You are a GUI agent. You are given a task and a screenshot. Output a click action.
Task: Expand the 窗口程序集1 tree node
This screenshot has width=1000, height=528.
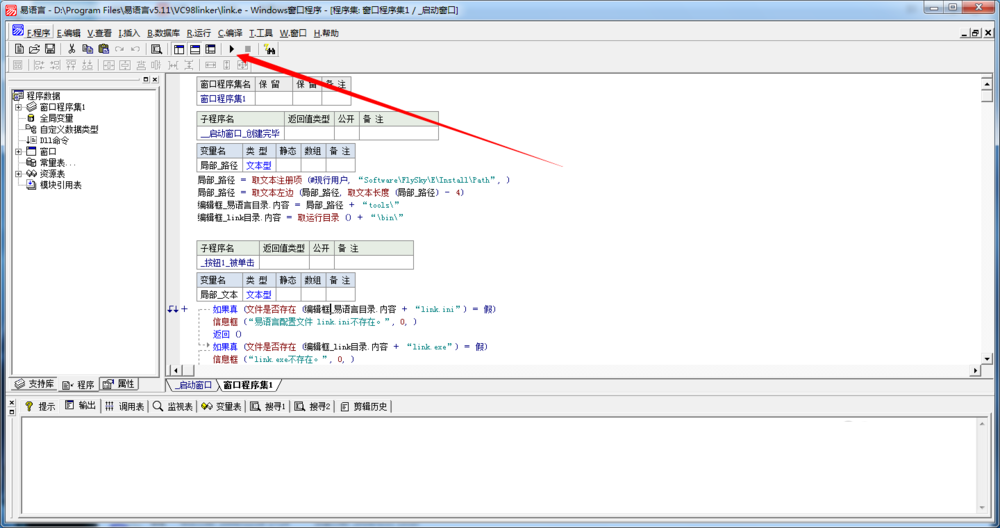pyautogui.click(x=18, y=107)
